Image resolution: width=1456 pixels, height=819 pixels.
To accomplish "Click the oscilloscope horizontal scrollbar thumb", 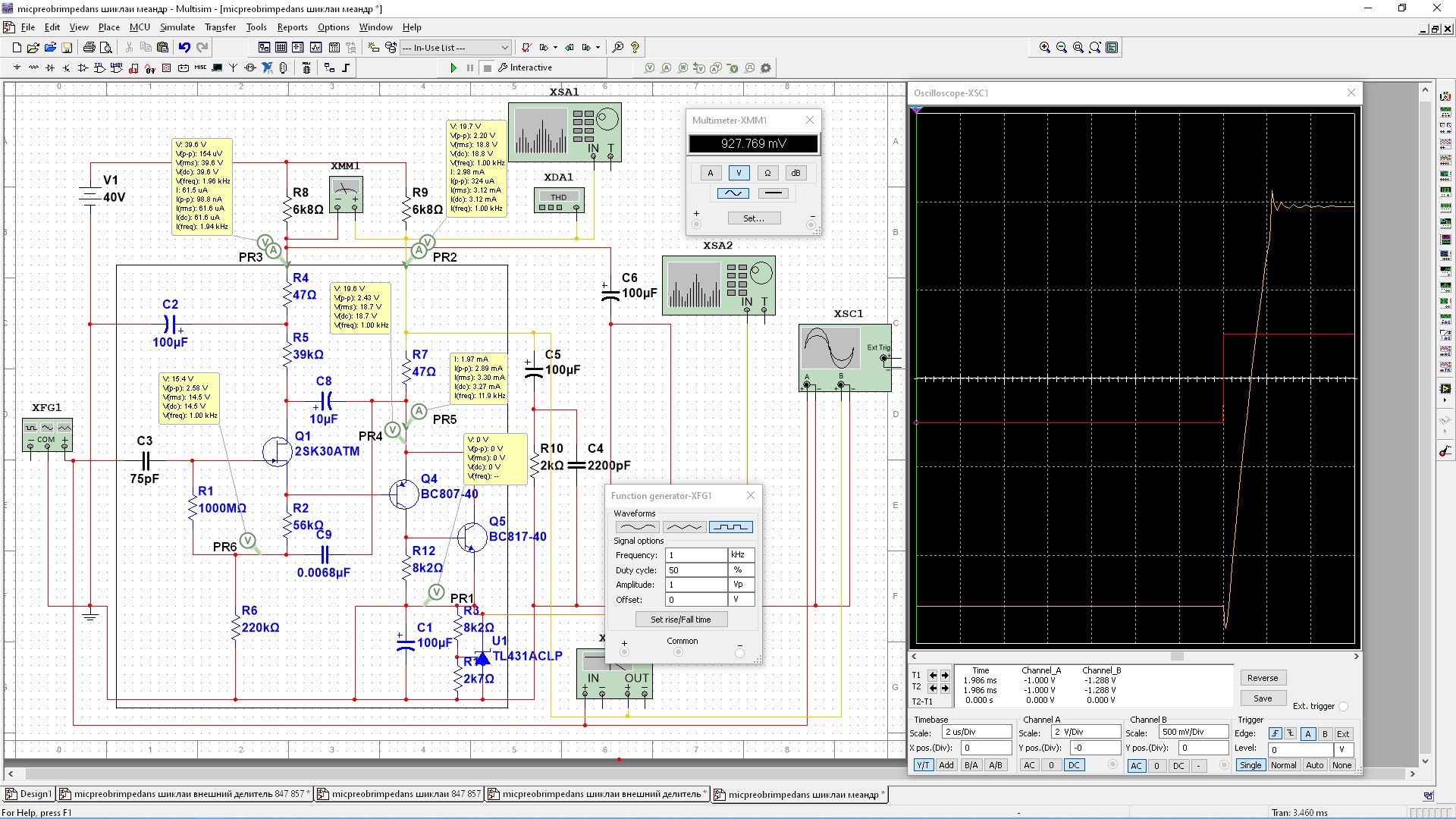I will point(1176,657).
